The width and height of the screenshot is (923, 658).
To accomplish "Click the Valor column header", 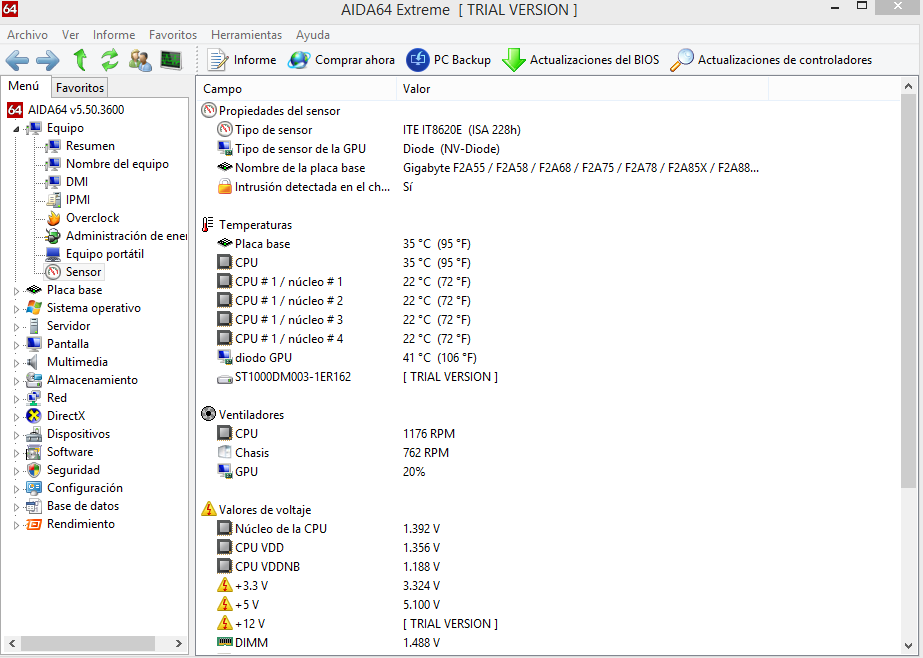I will [582, 89].
